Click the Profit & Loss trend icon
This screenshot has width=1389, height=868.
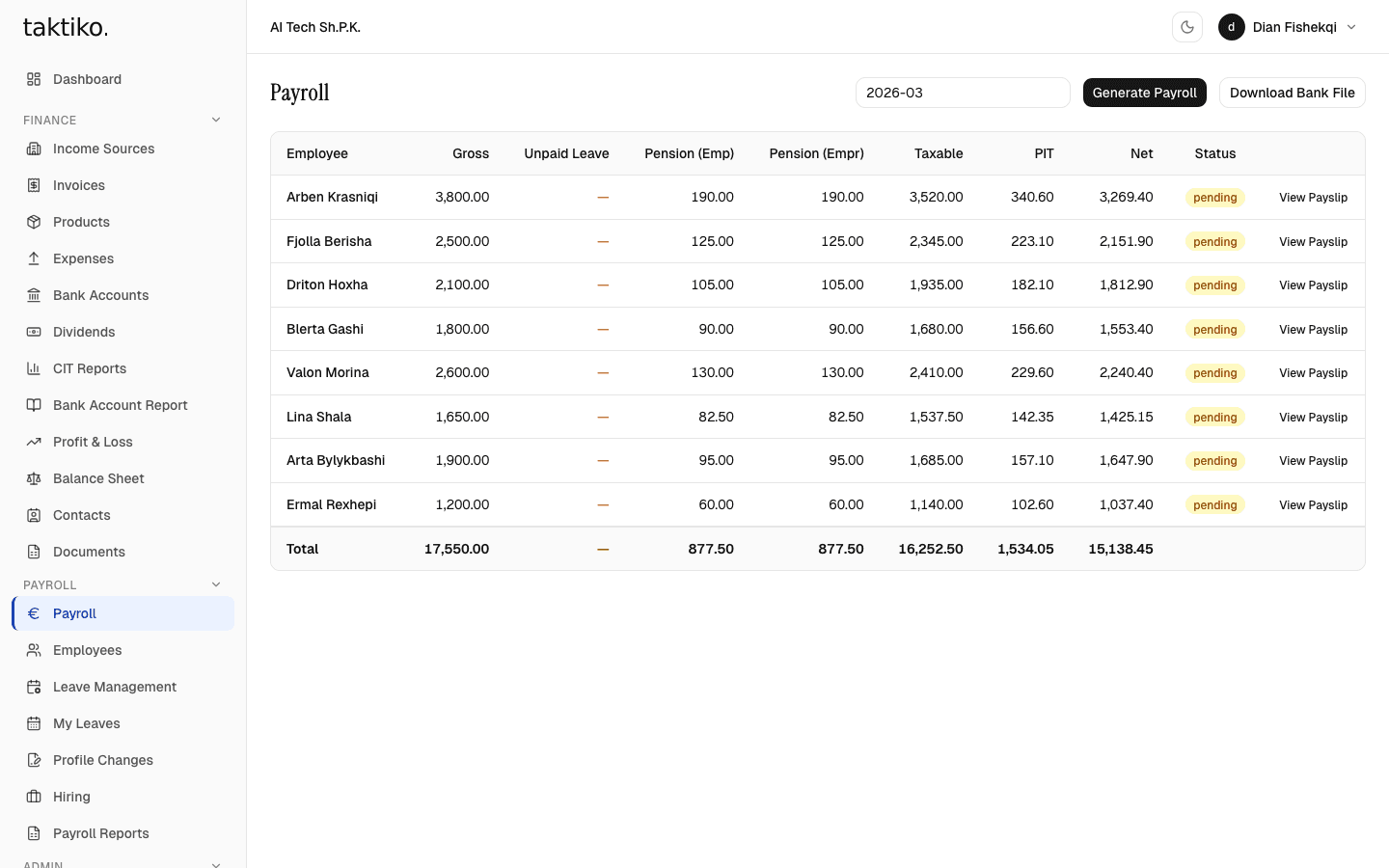point(35,442)
